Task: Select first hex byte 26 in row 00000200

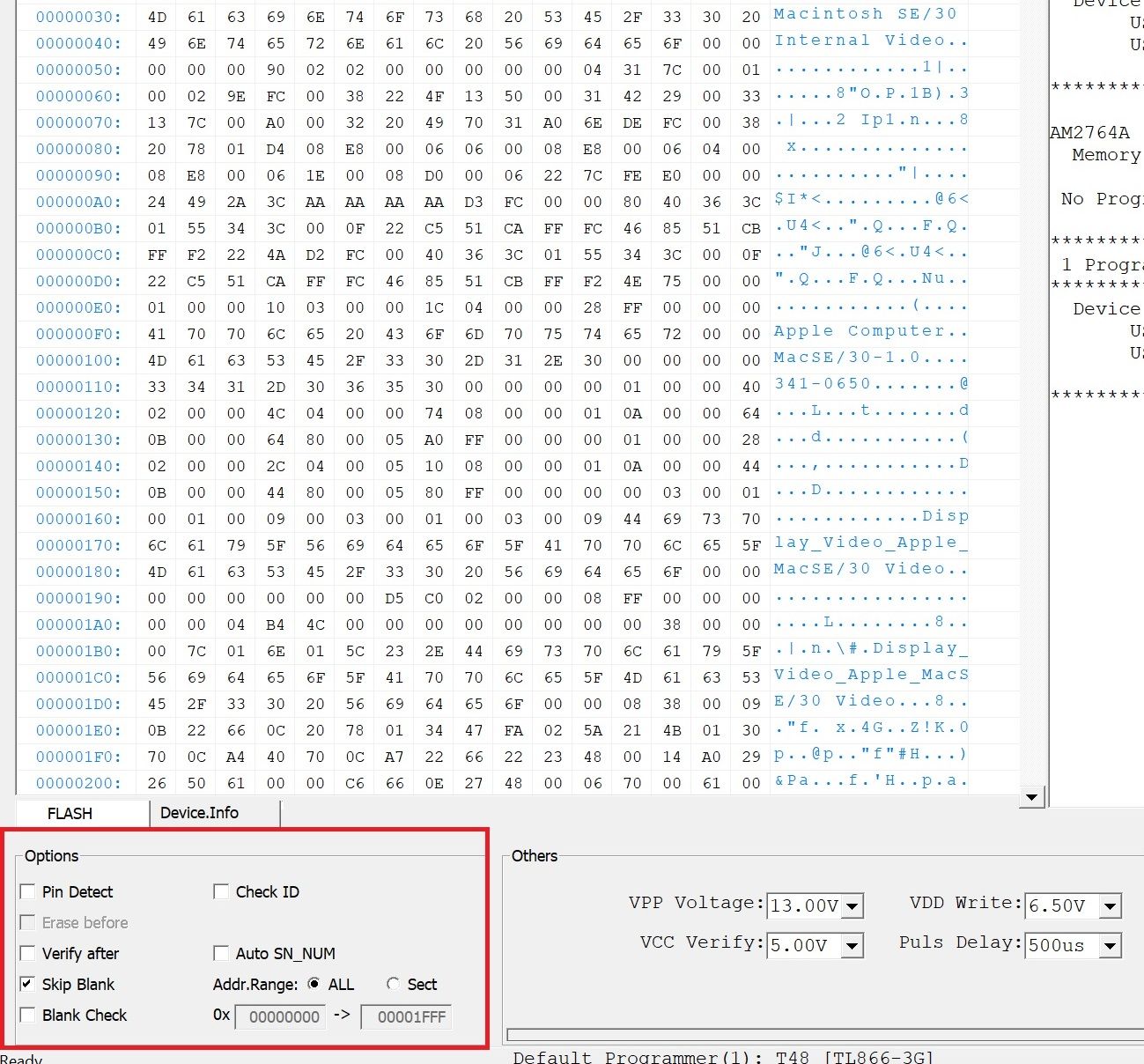Action: [x=157, y=784]
